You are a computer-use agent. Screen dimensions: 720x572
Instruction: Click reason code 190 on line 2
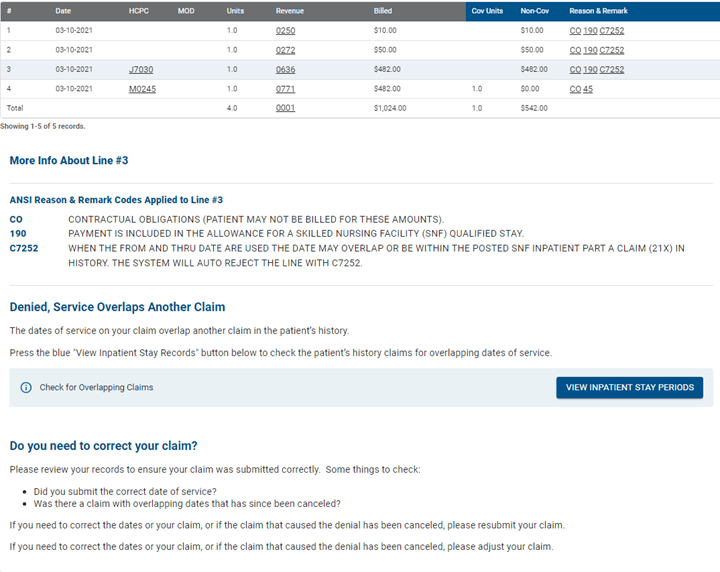point(590,50)
